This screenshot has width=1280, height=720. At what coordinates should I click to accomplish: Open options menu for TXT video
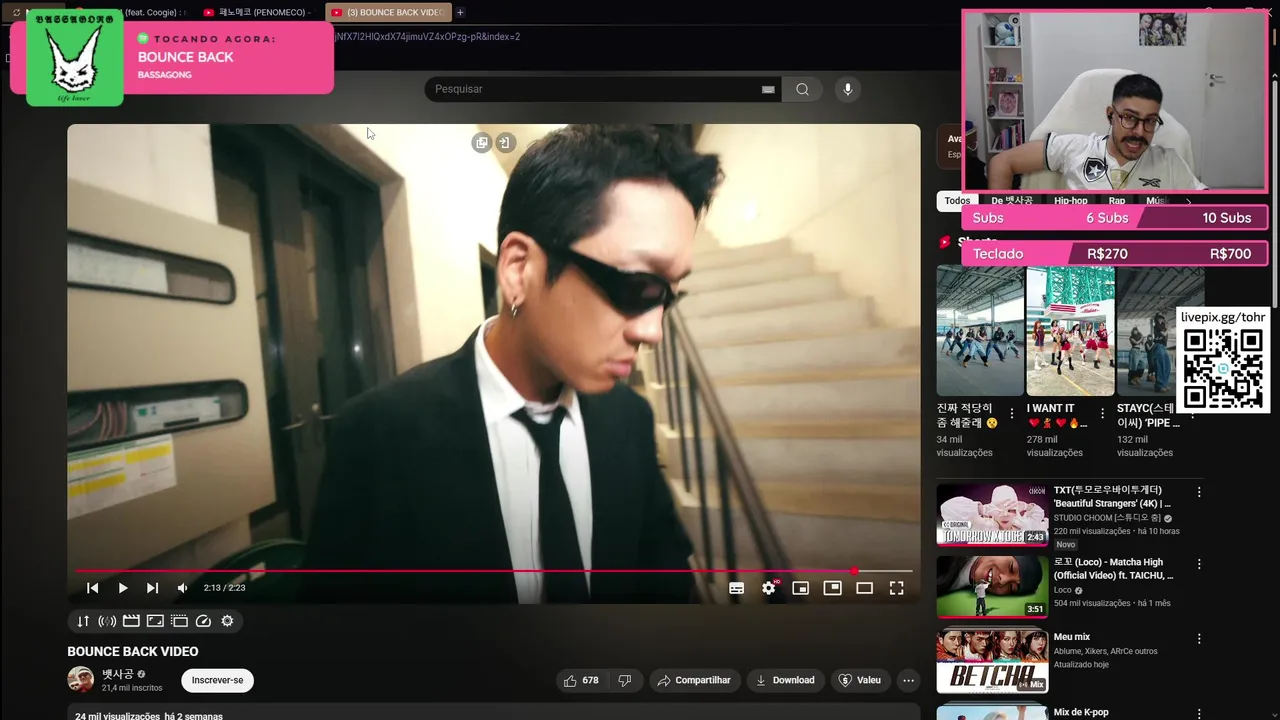coord(1199,492)
